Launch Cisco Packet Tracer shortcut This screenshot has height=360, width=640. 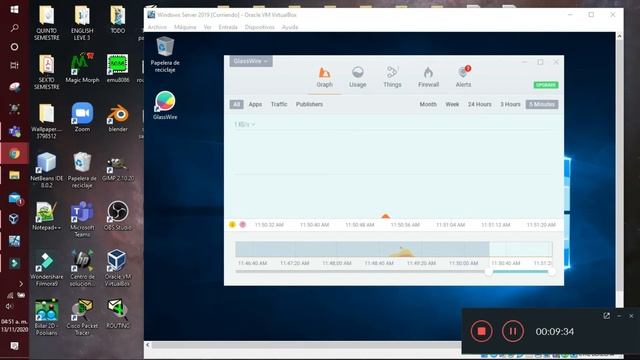pos(82,318)
